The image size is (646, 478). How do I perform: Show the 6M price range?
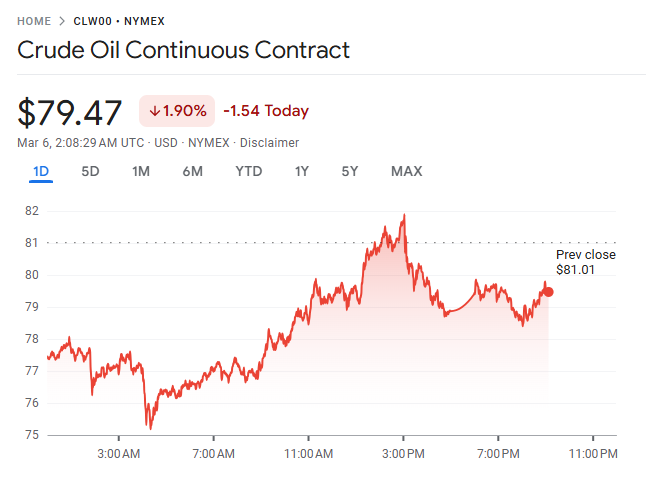pos(192,171)
